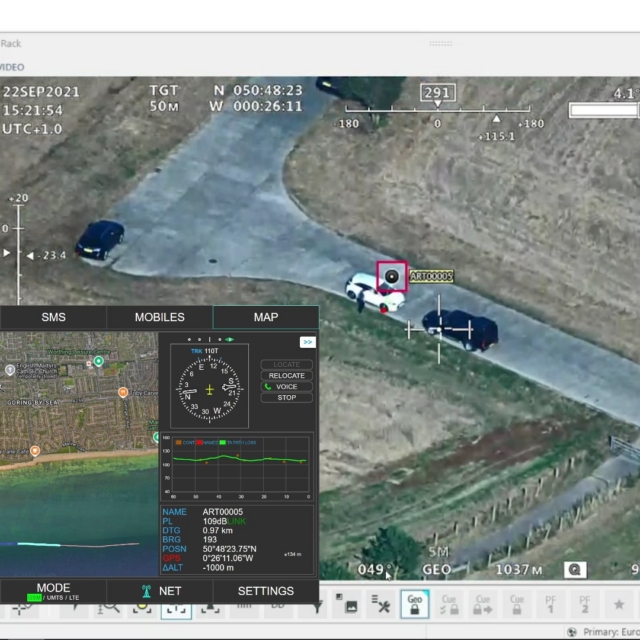Select the ART00005 label on video
The height and width of the screenshot is (640, 640).
click(431, 276)
